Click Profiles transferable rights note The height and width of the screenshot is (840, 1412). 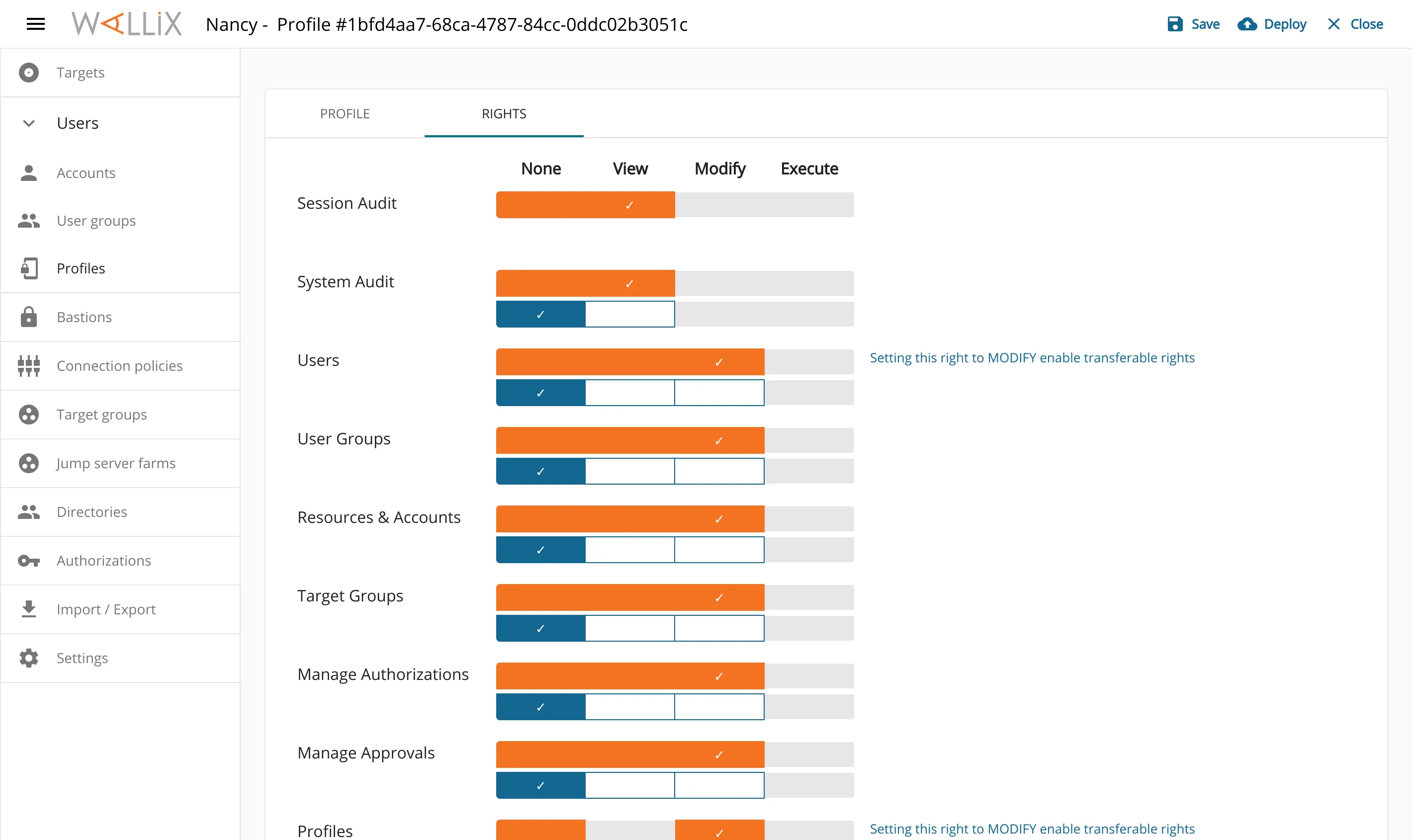coord(1032,829)
